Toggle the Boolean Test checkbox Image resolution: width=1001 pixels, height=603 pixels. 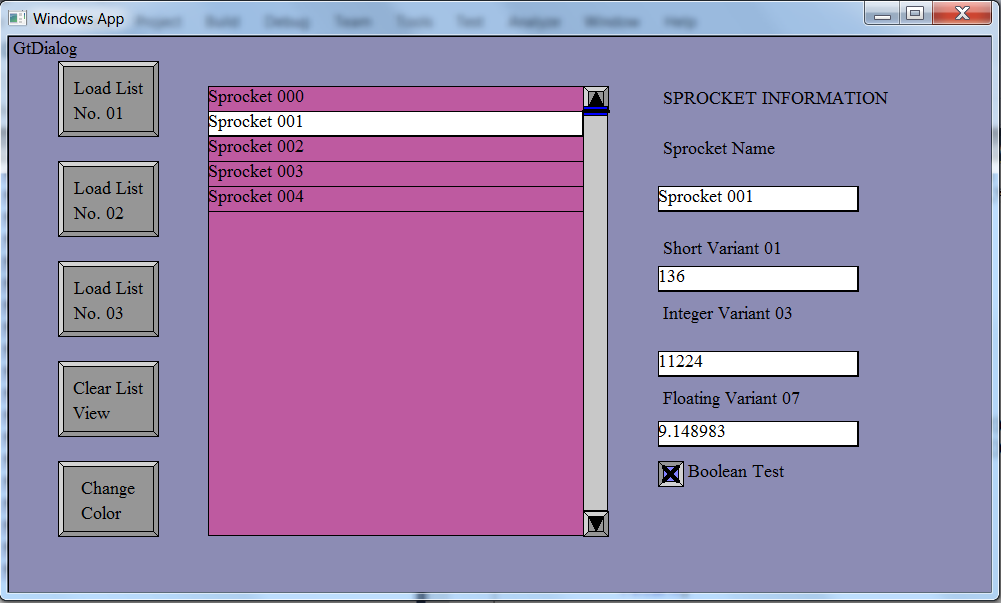(670, 473)
